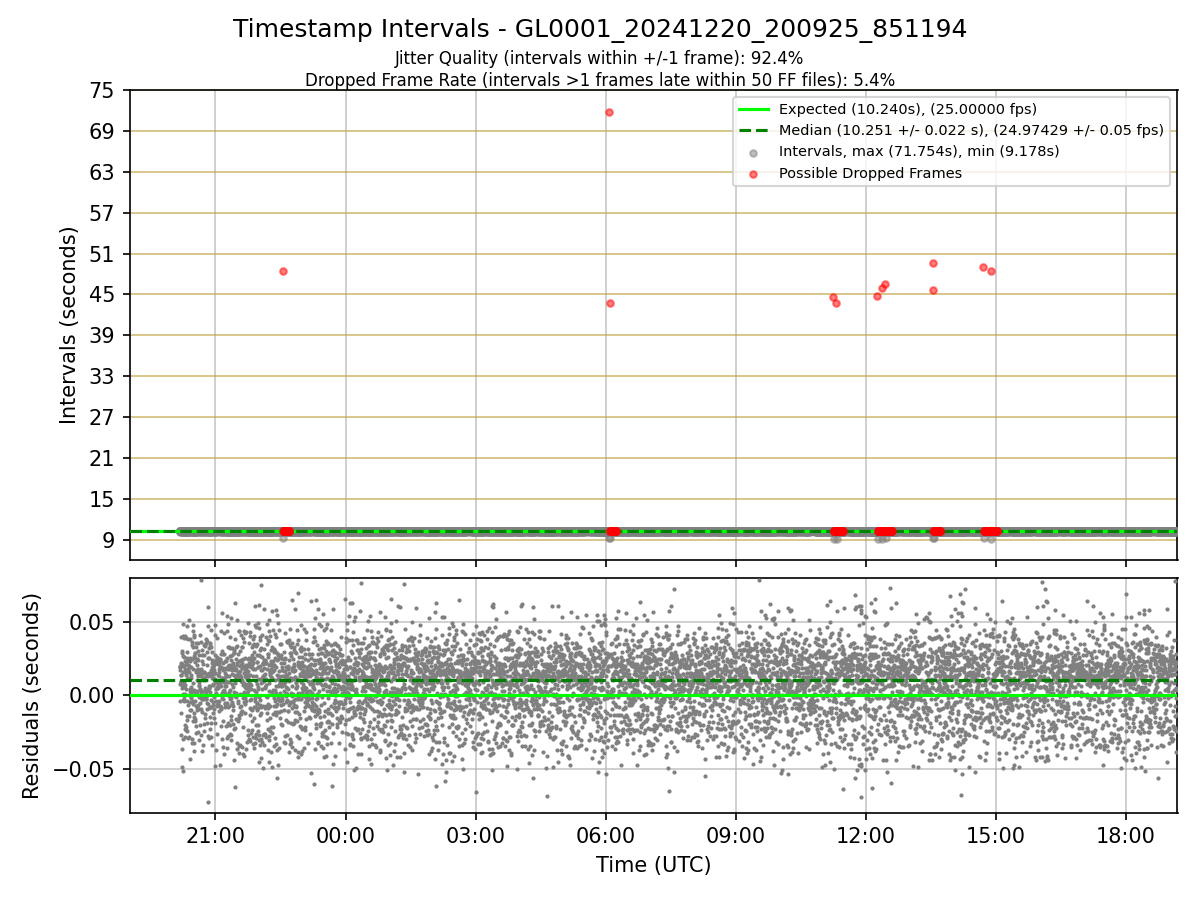The width and height of the screenshot is (1200, 900).
Task: Click y-axis tick label "51"
Action: click(102, 254)
